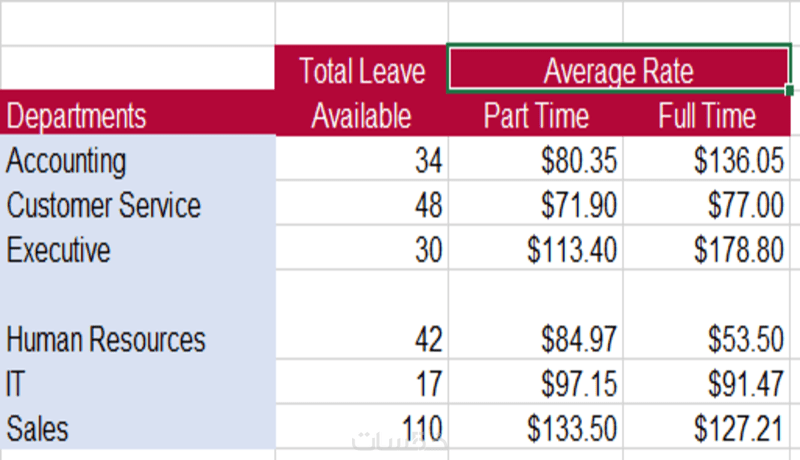Viewport: 800px width, 460px height.
Task: Select the Average Rate merged header cell
Action: click(x=619, y=68)
